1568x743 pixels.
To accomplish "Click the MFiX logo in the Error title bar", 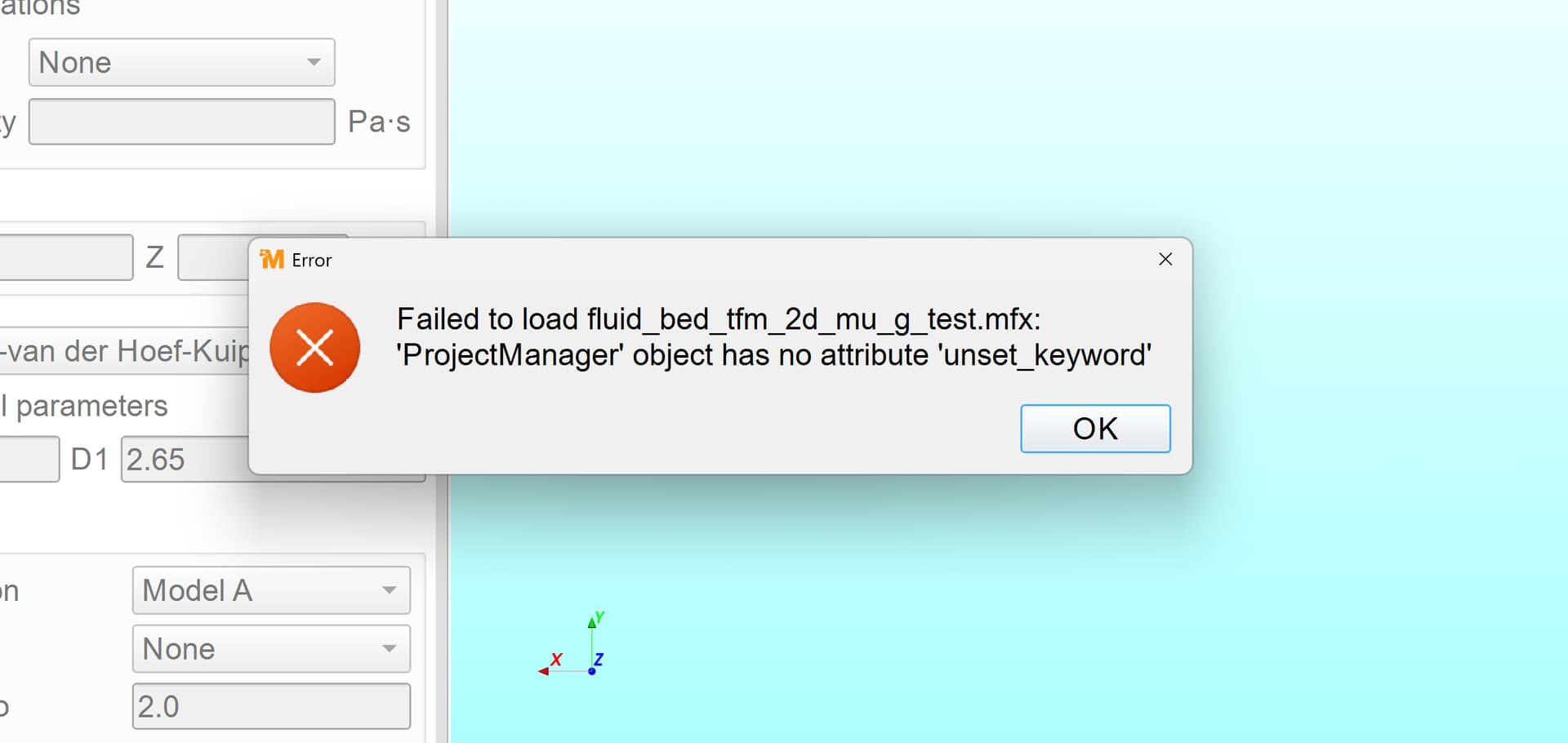I will (x=272, y=260).
